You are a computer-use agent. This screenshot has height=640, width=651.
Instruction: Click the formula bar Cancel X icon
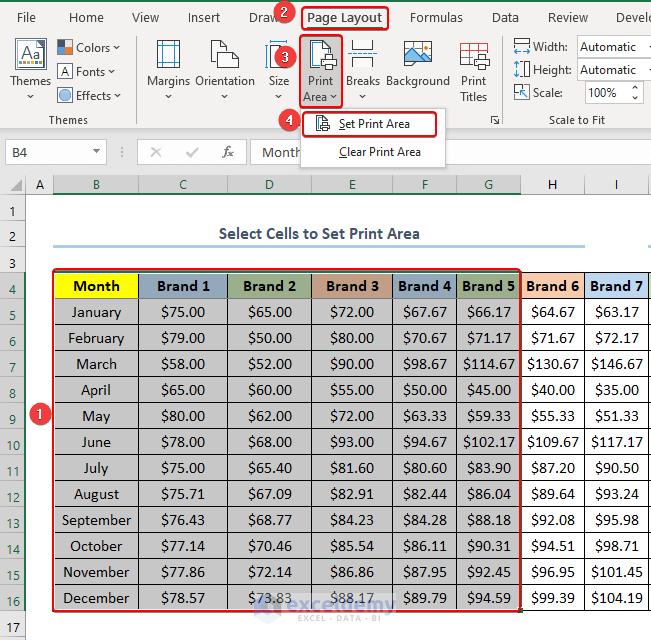coord(156,152)
